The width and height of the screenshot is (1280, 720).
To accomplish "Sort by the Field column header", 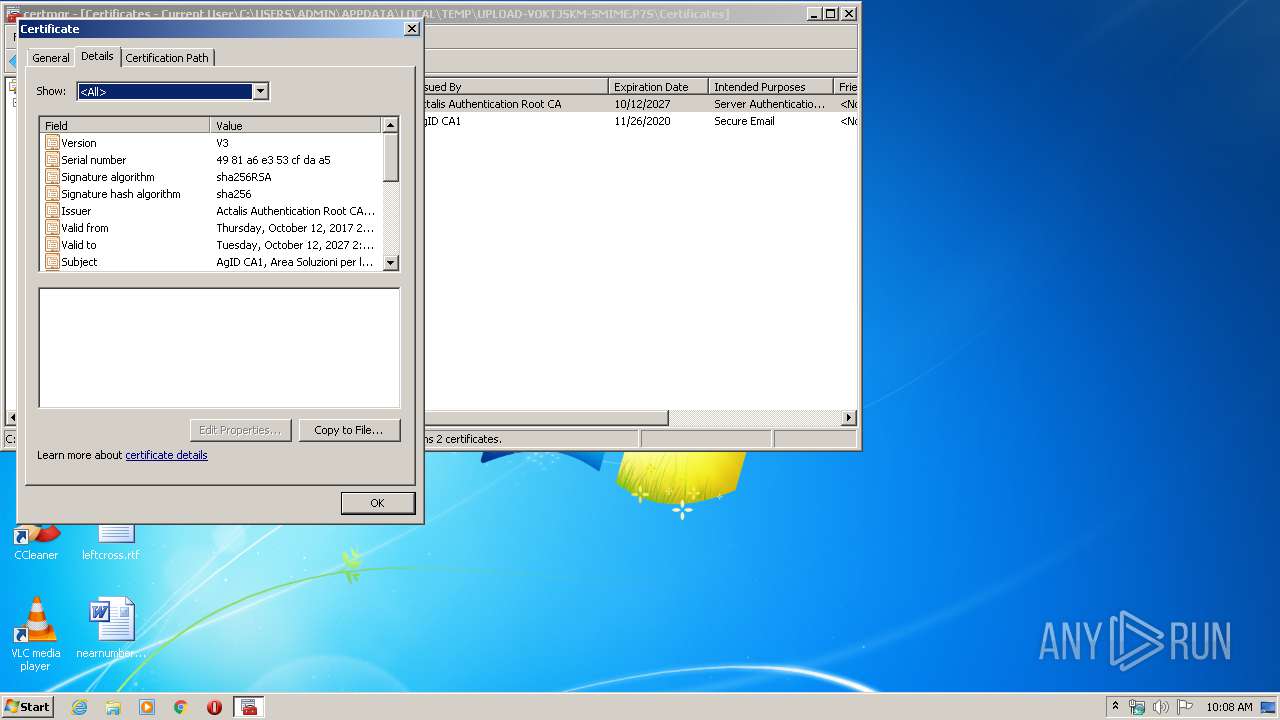I will point(125,126).
